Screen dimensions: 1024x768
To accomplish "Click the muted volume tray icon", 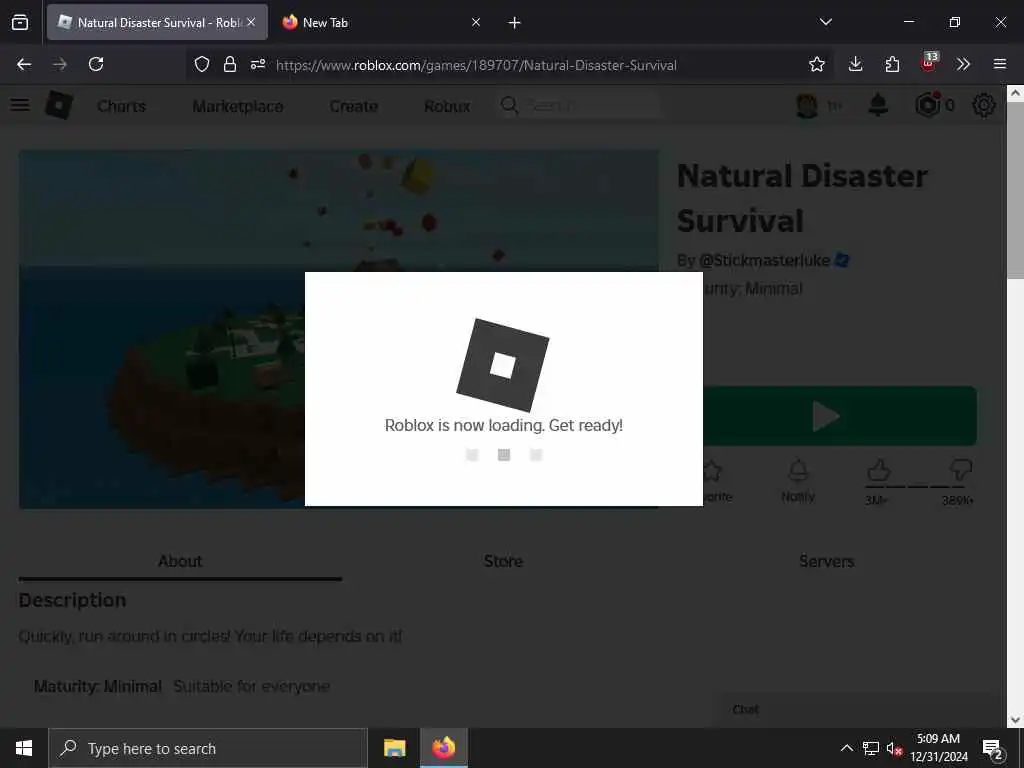I will click(894, 748).
